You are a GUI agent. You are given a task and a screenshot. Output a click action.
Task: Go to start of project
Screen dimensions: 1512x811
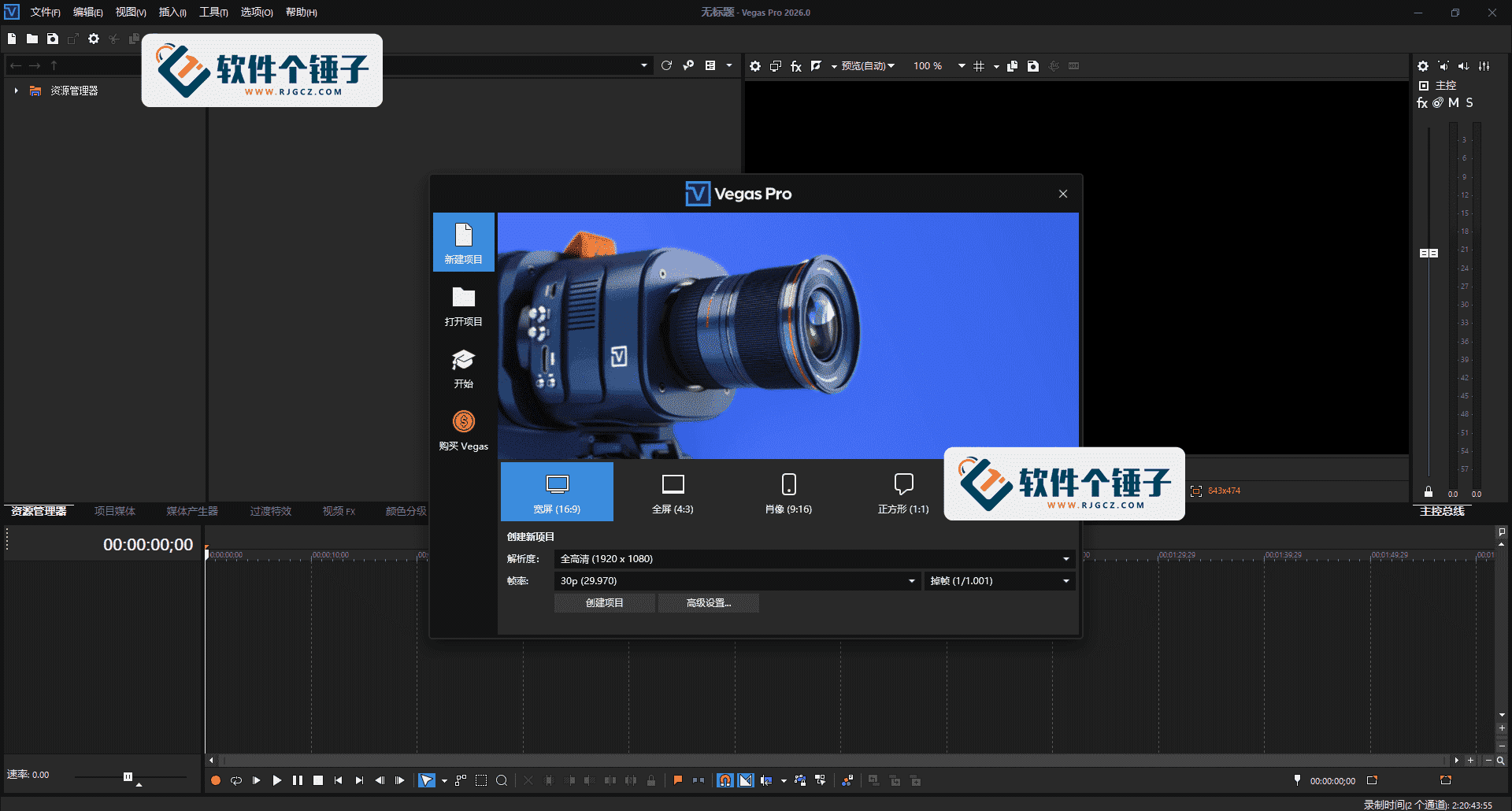338,780
